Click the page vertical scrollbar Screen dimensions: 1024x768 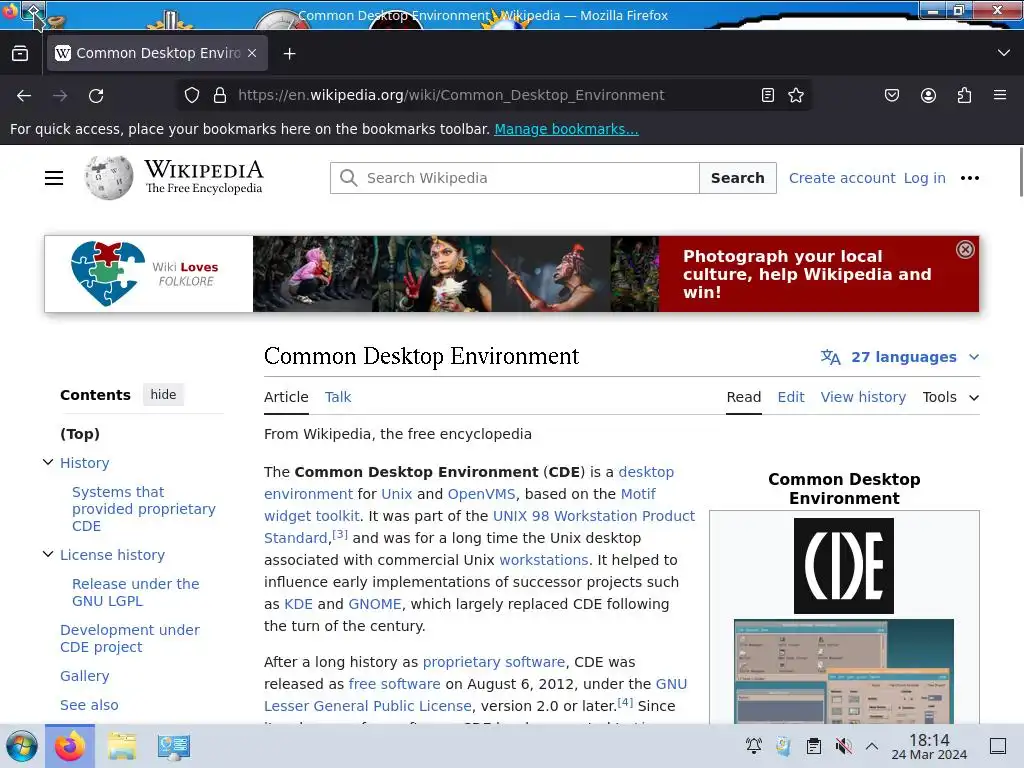click(x=1020, y=172)
